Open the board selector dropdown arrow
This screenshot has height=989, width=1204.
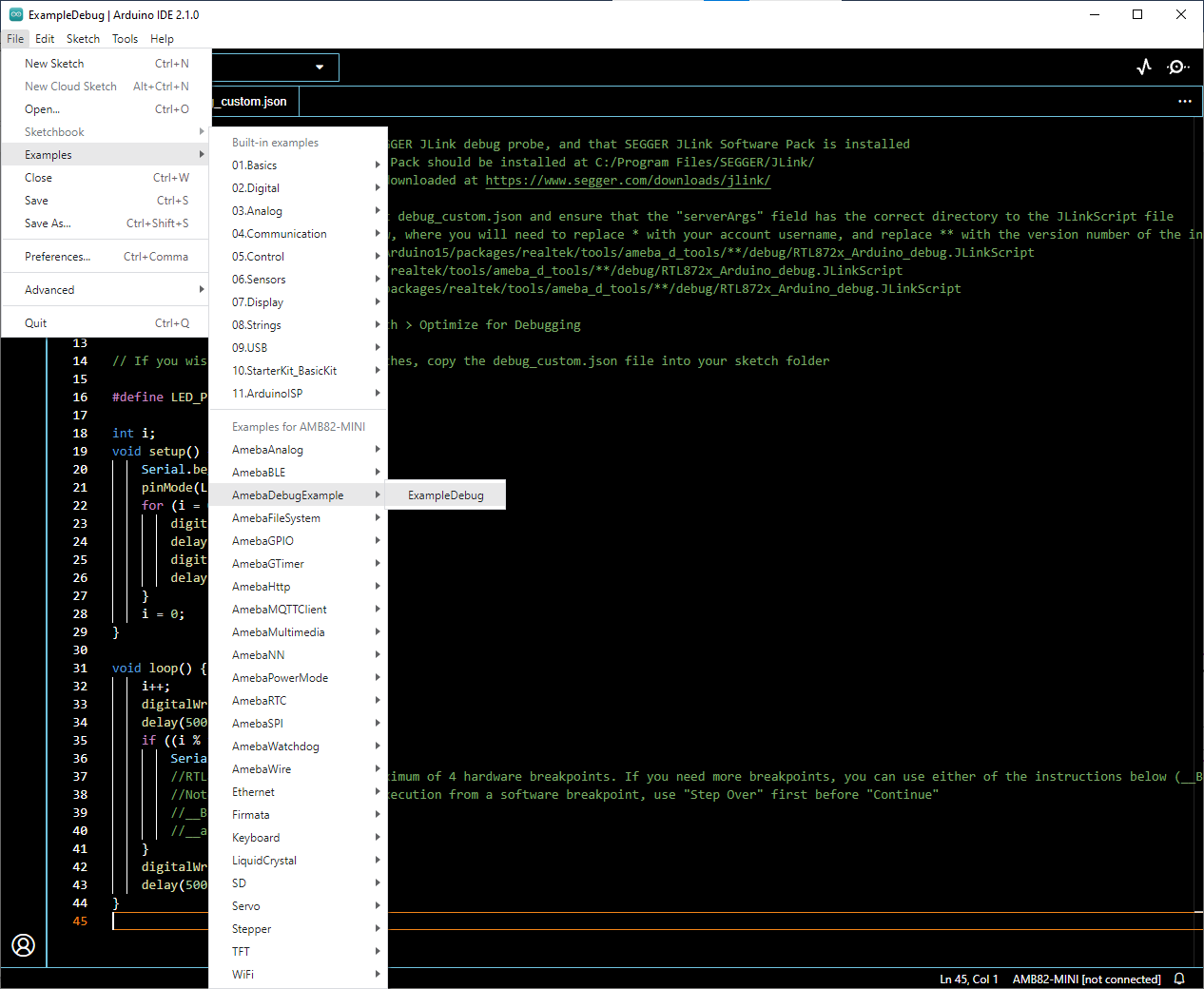click(x=320, y=68)
